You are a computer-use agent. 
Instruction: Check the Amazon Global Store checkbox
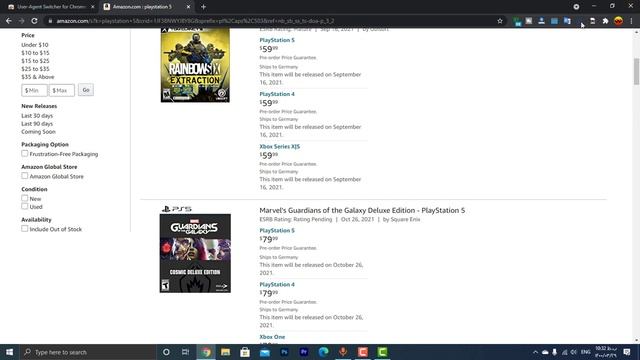pyautogui.click(x=25, y=176)
